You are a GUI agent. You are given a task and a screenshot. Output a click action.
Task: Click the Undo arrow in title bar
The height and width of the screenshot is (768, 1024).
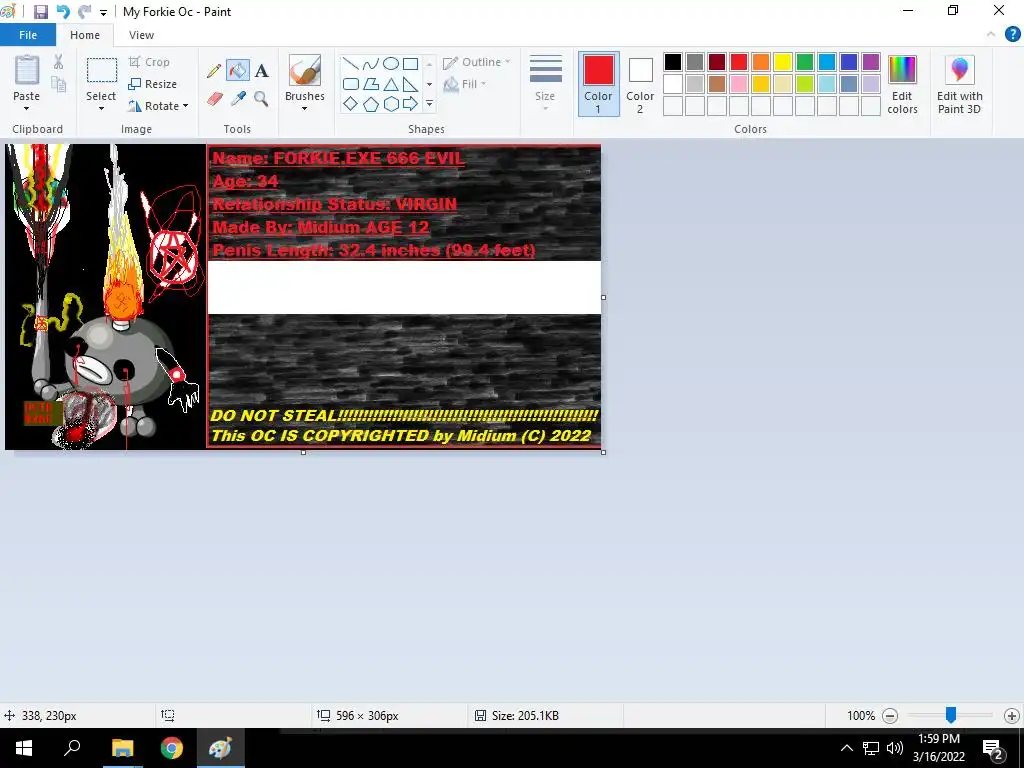click(x=63, y=12)
